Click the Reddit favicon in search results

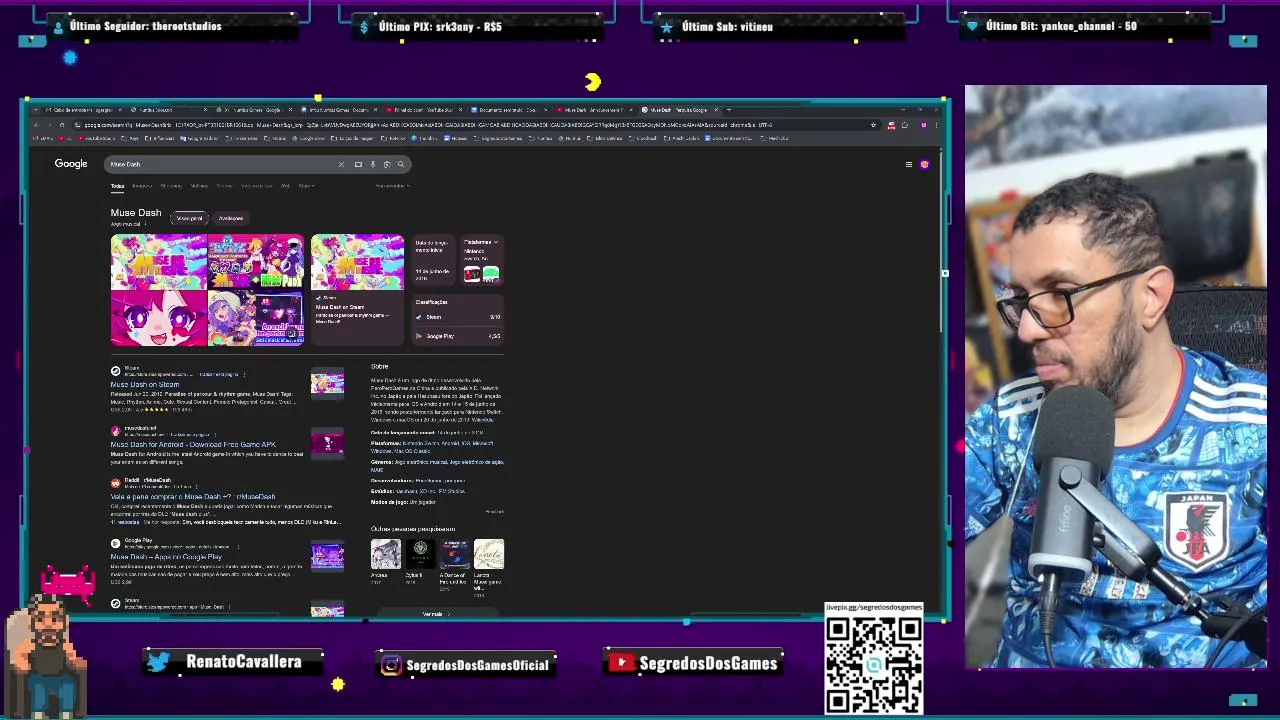pyautogui.click(x=115, y=483)
